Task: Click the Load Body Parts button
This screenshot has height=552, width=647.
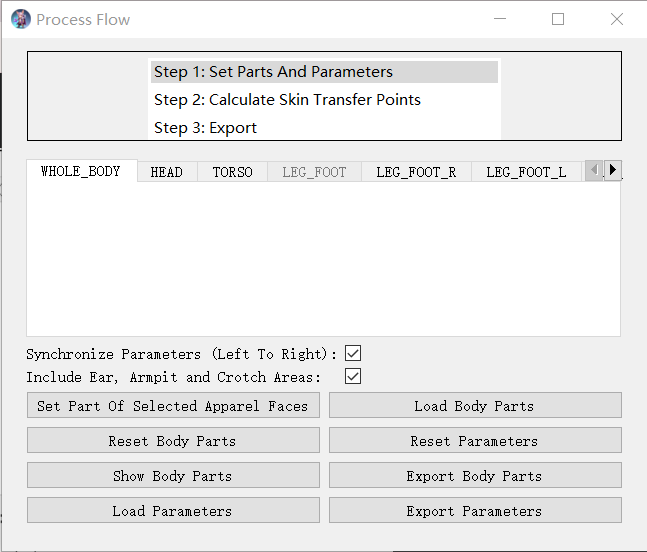Action: [x=475, y=406]
